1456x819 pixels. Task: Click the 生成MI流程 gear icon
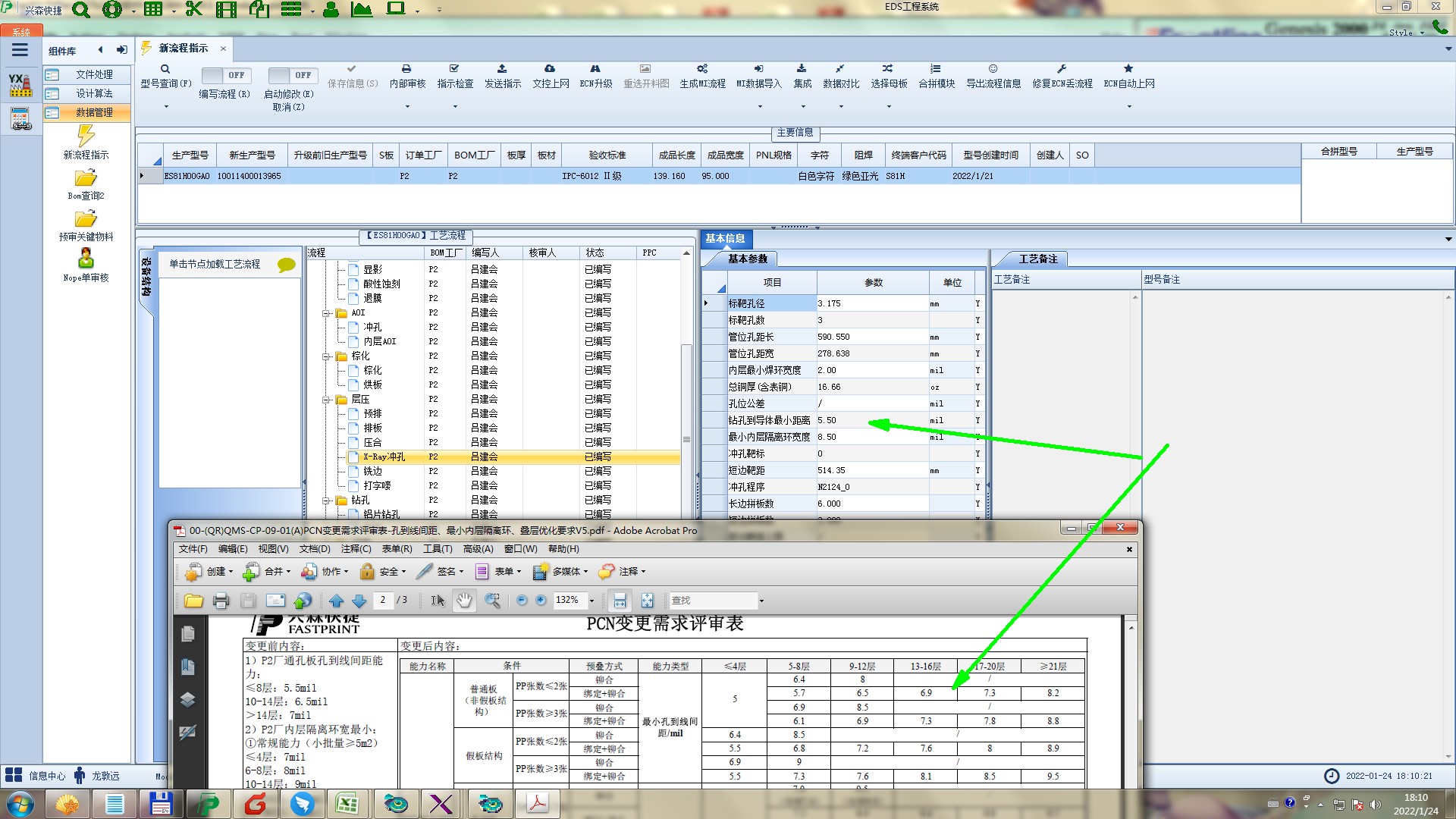click(x=702, y=69)
